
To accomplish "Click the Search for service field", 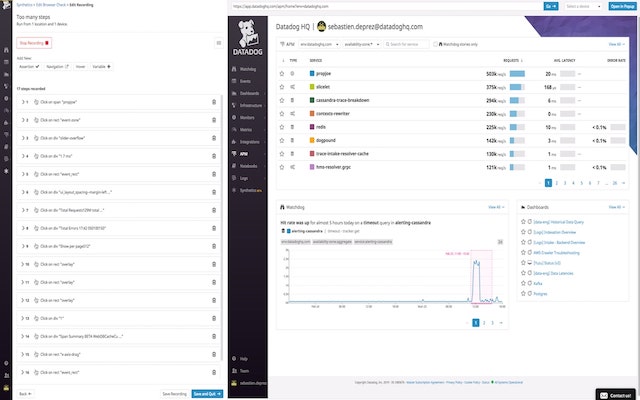I will point(407,44).
